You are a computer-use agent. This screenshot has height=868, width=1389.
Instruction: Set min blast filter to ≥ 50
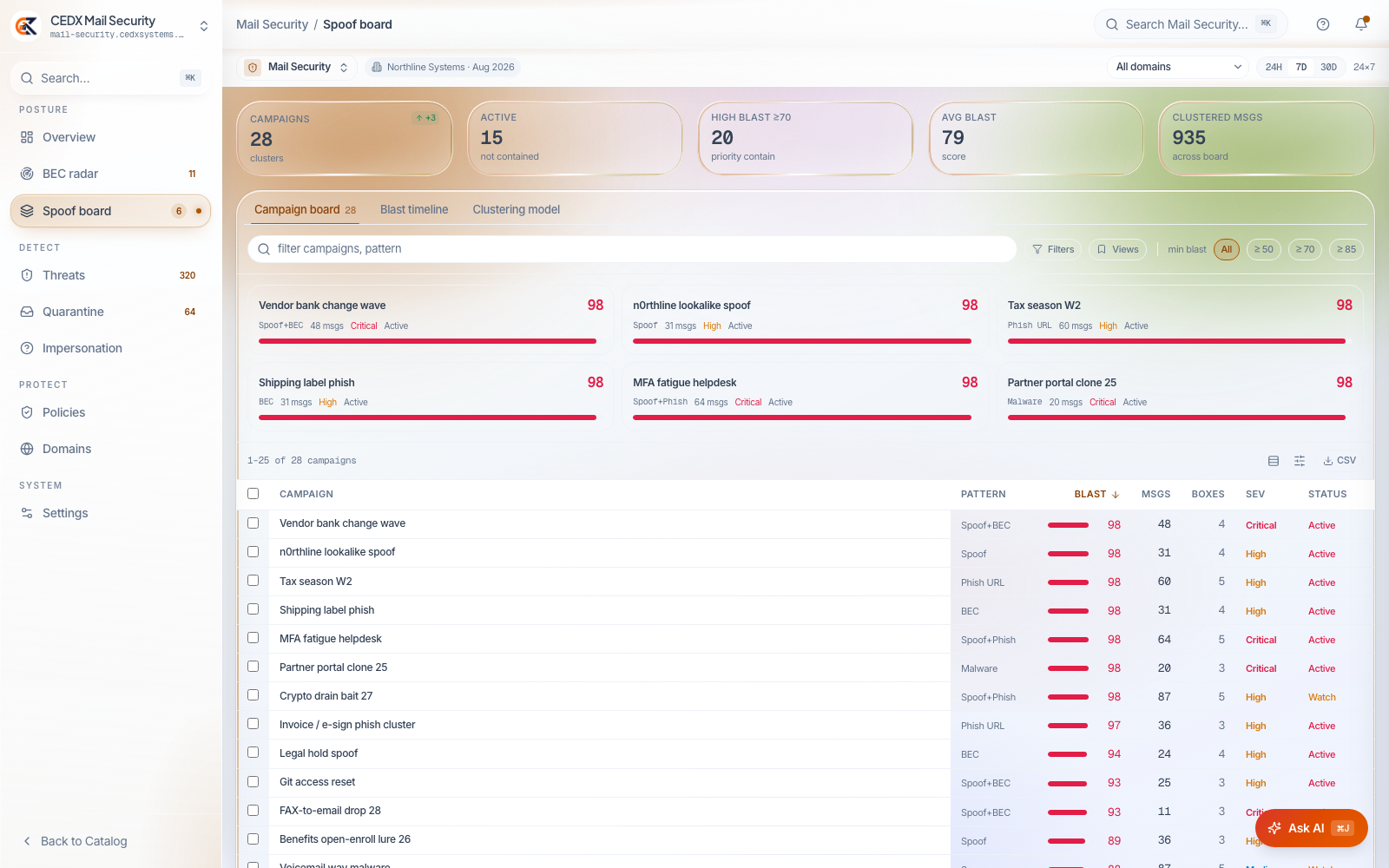pyautogui.click(x=1264, y=249)
